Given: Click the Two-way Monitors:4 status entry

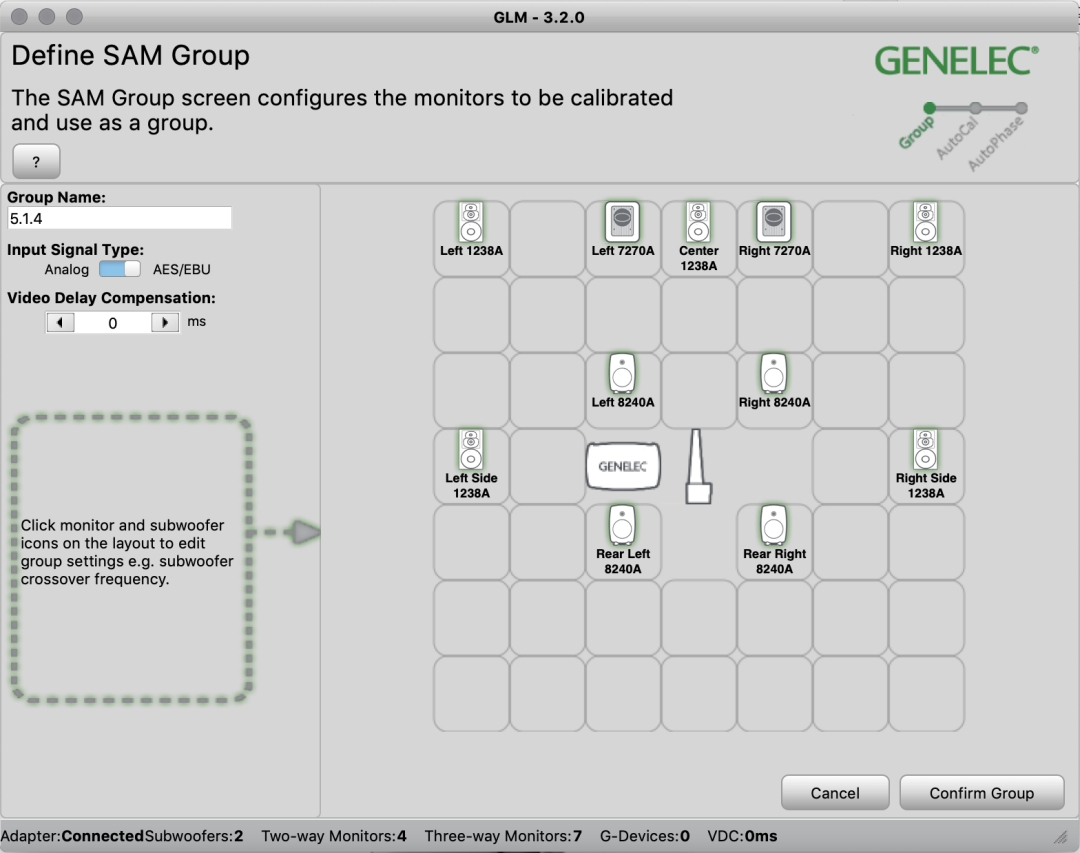Looking at the screenshot, I should [x=333, y=836].
